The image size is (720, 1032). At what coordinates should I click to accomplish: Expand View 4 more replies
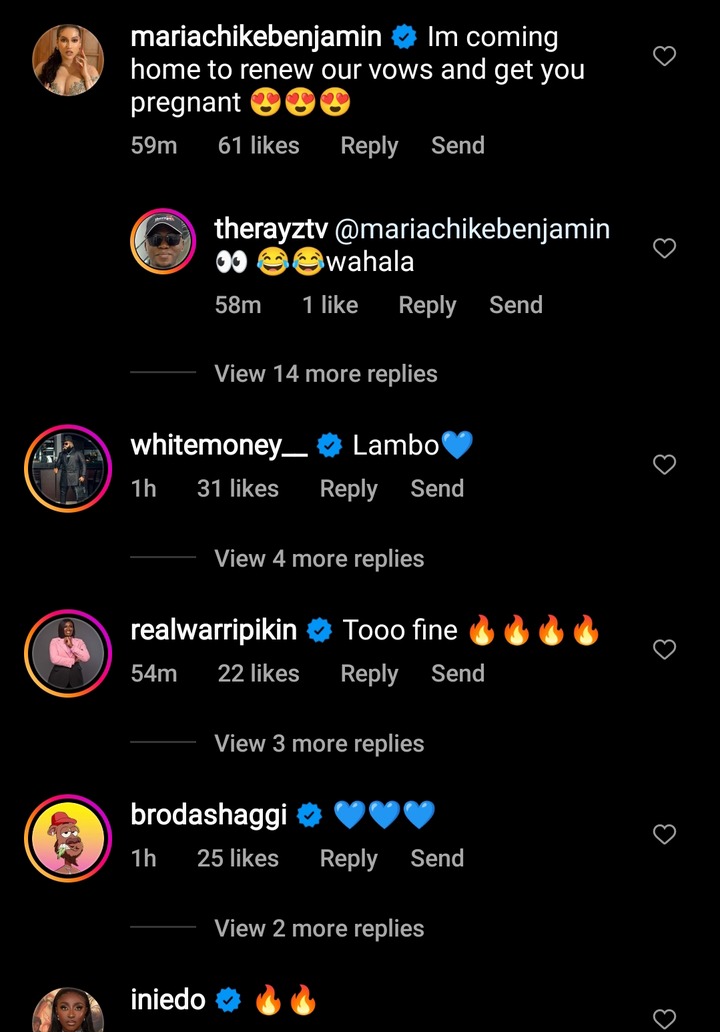point(319,559)
